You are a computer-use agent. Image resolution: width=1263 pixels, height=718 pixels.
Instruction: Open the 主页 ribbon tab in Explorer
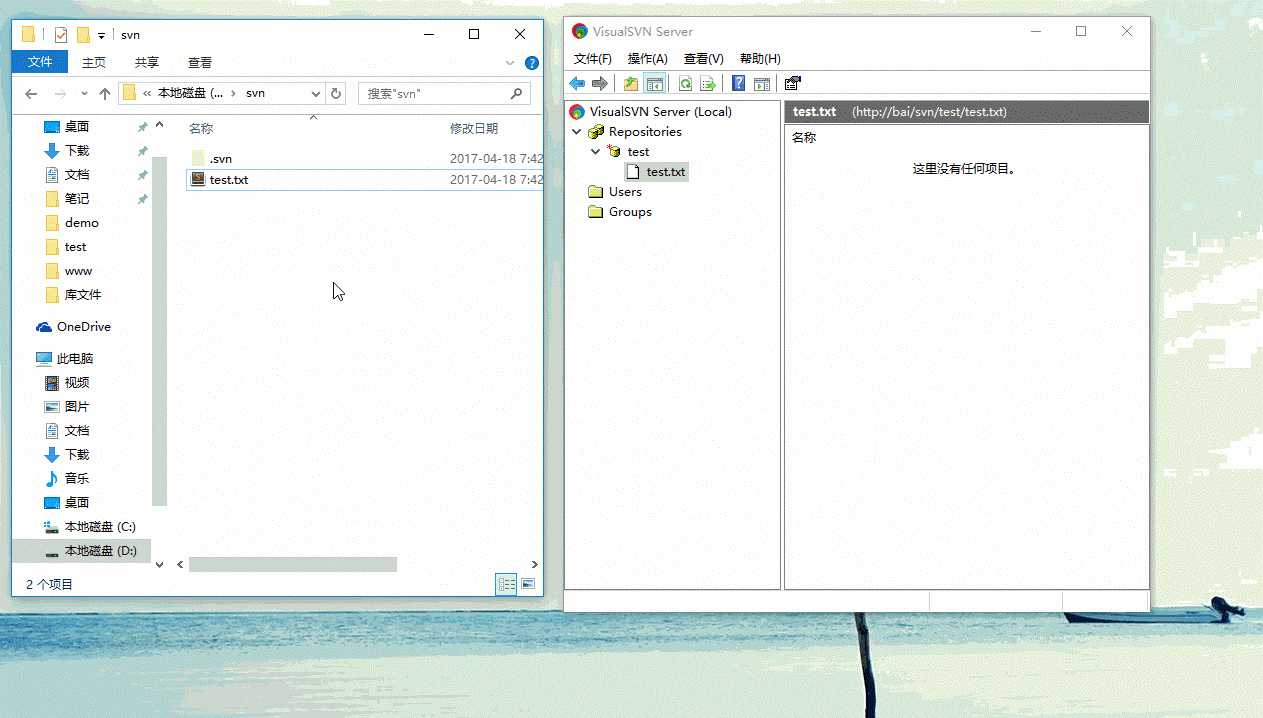pyautogui.click(x=94, y=62)
